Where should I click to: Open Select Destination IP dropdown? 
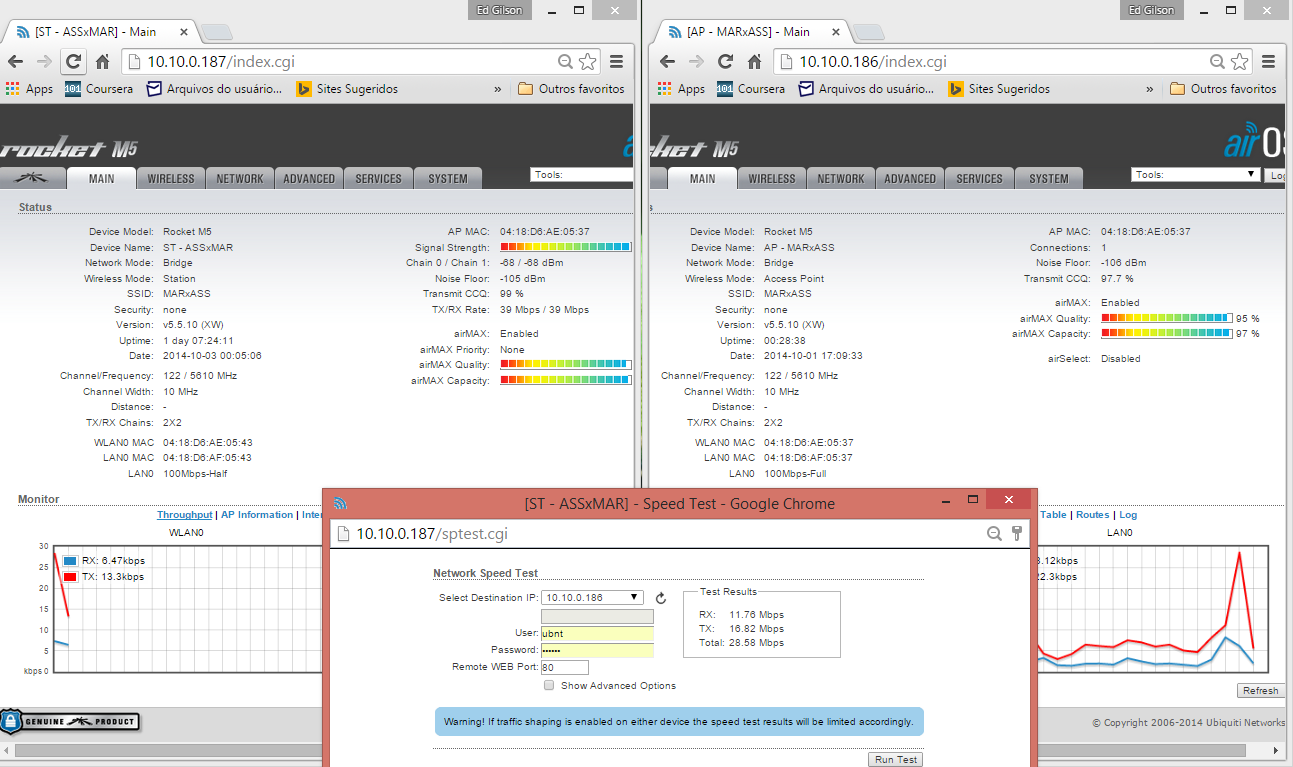pos(592,597)
